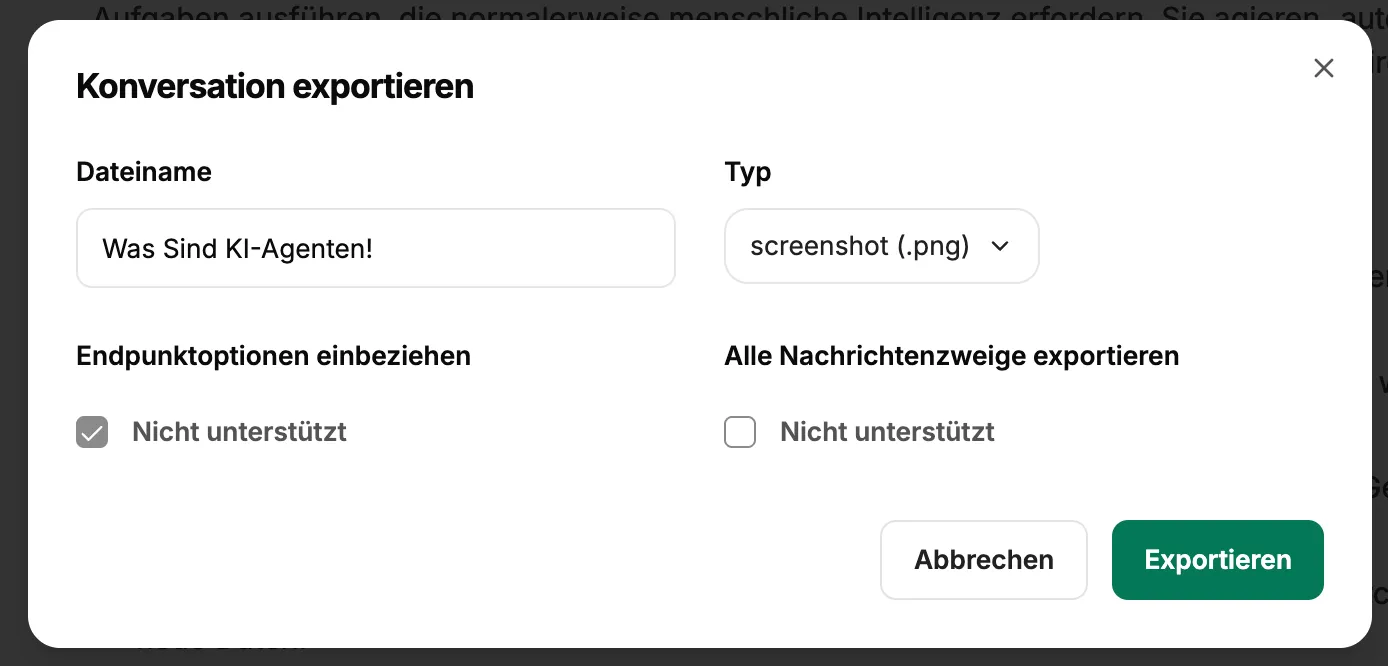Place cursor on "Was Sind KI-Agenten!" filename text
The width and height of the screenshot is (1388, 666).
point(237,248)
